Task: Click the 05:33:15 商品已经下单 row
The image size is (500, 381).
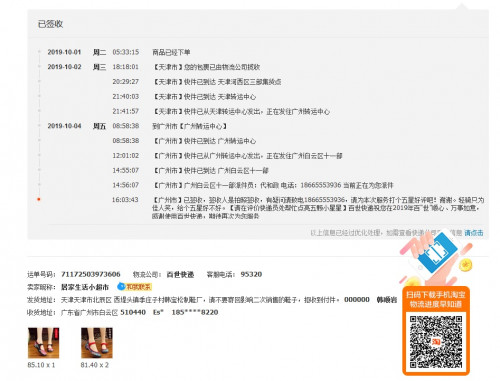Action: [x=151, y=52]
